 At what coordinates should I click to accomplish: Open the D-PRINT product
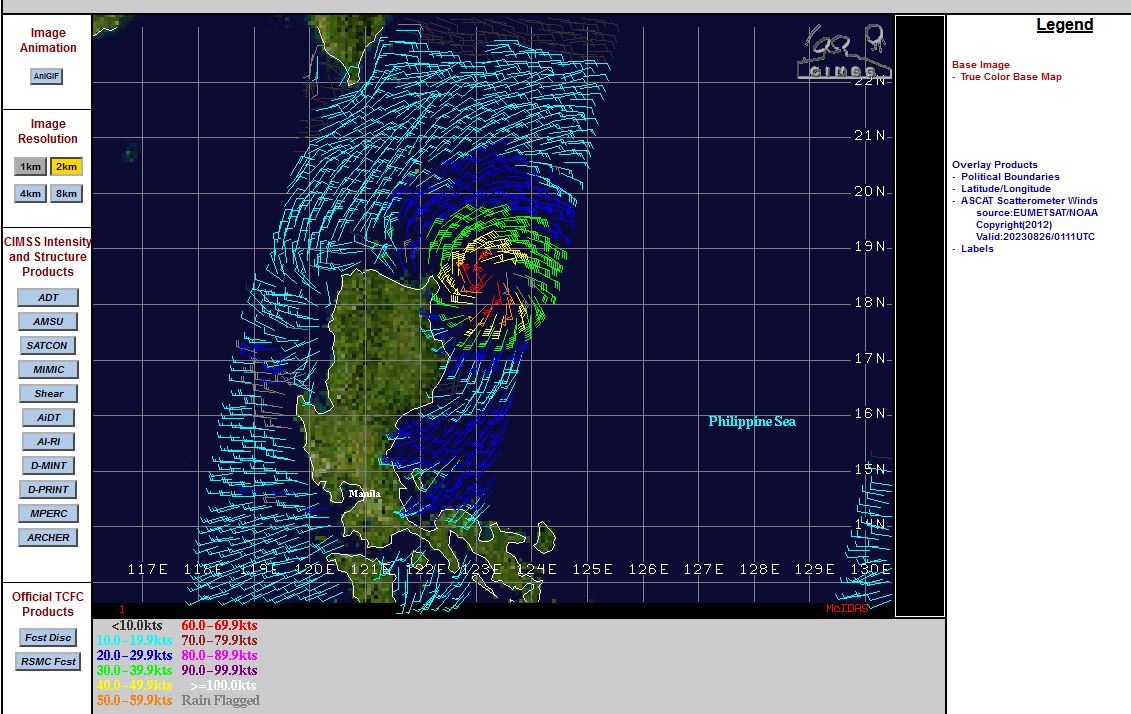[48, 490]
